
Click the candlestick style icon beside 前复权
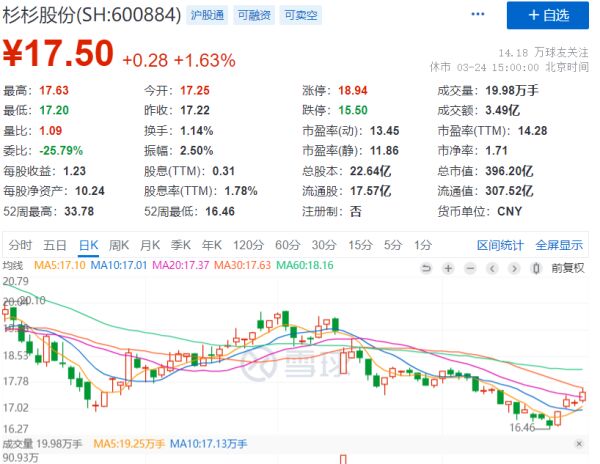tap(540, 267)
